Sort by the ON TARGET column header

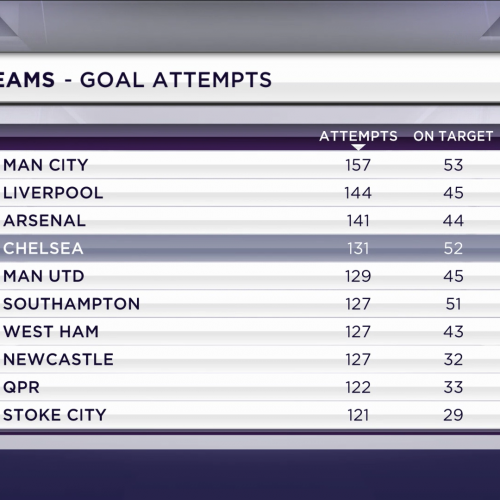(x=453, y=136)
